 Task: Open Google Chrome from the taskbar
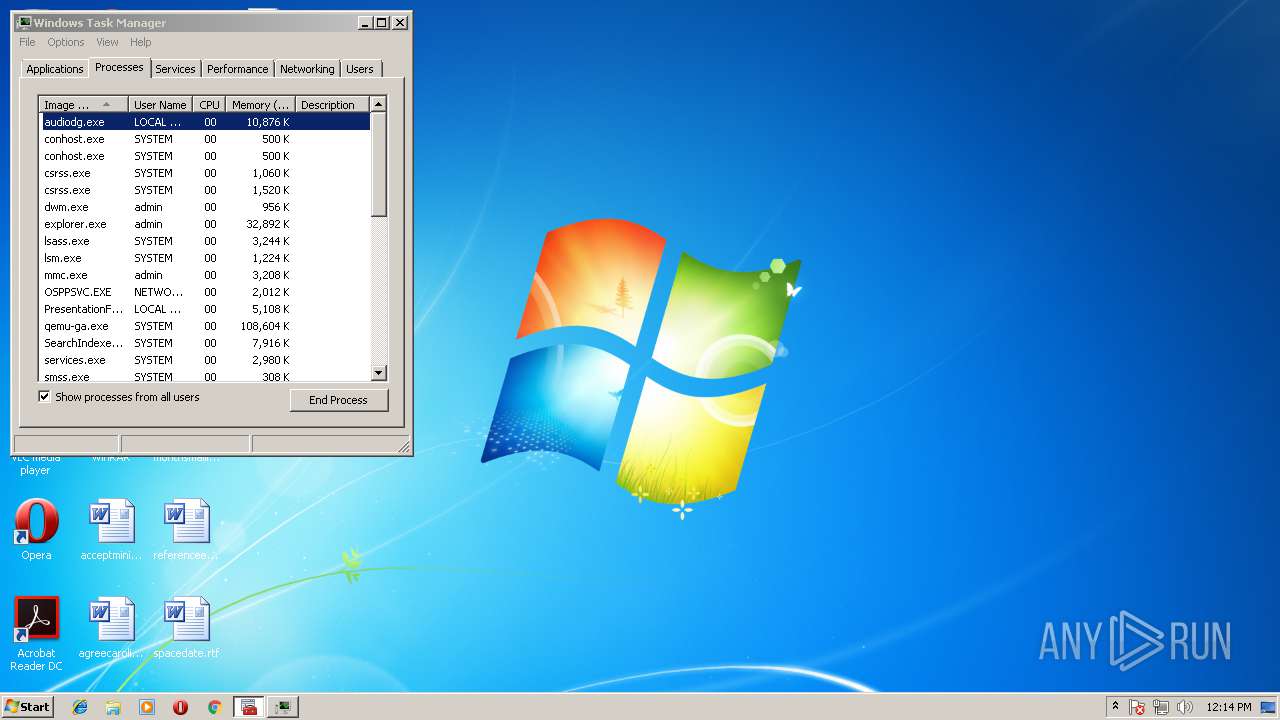[x=214, y=707]
